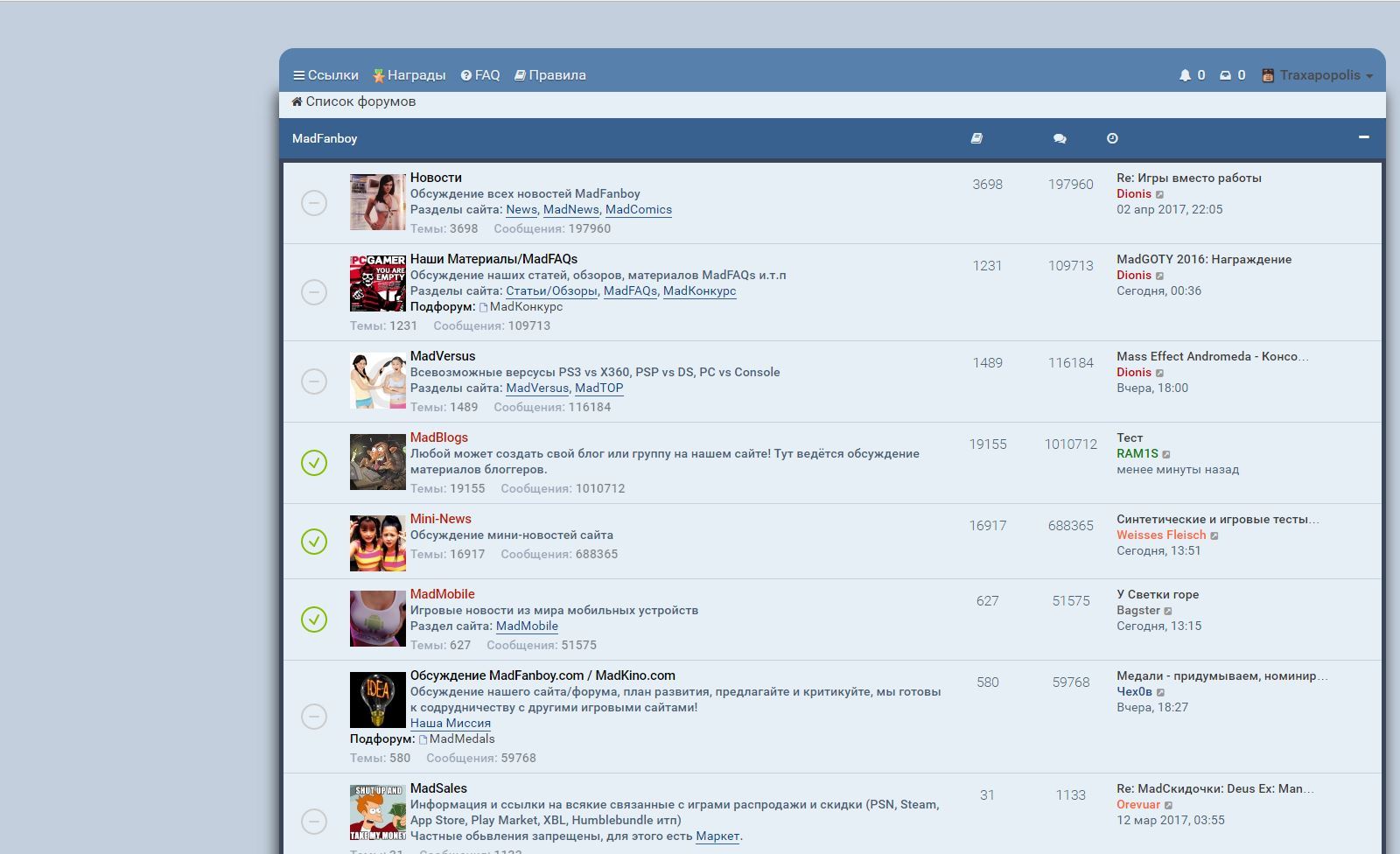Click the IDEA lightbulb forum thumbnail
Viewport: 1400px width, 854px height.
378,700
